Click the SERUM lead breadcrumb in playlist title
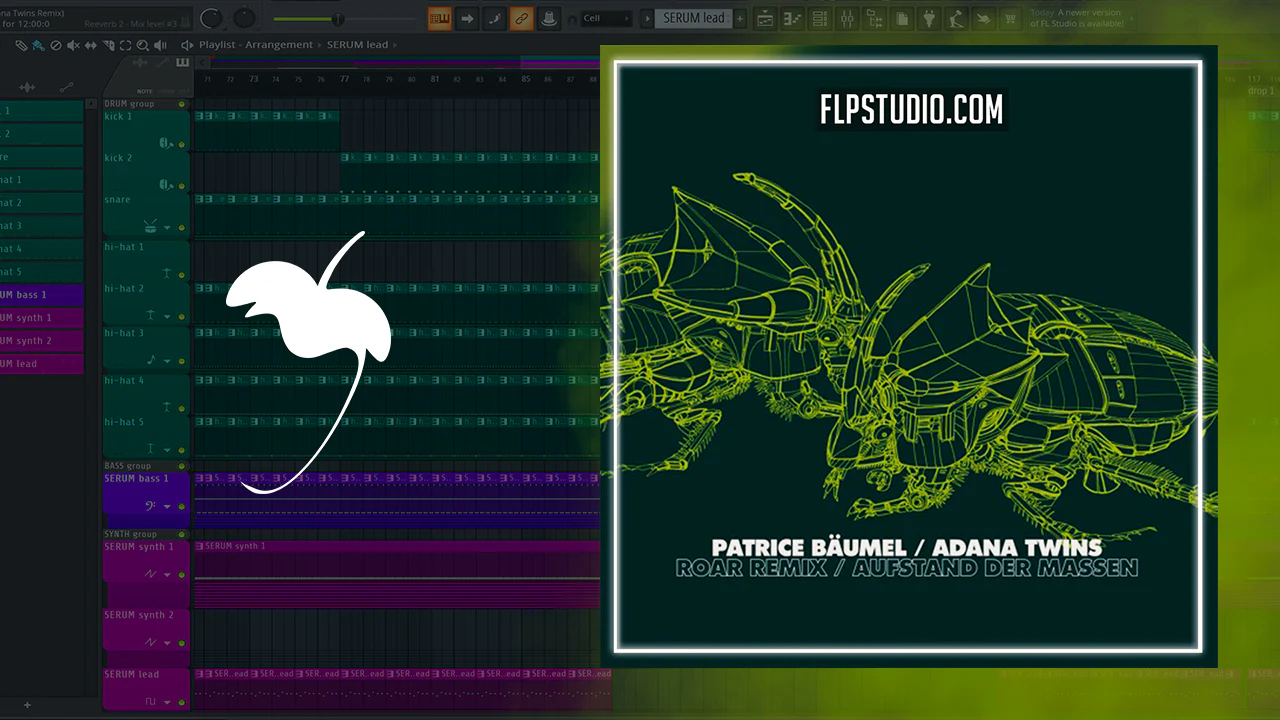The width and height of the screenshot is (1280, 720). 357,45
